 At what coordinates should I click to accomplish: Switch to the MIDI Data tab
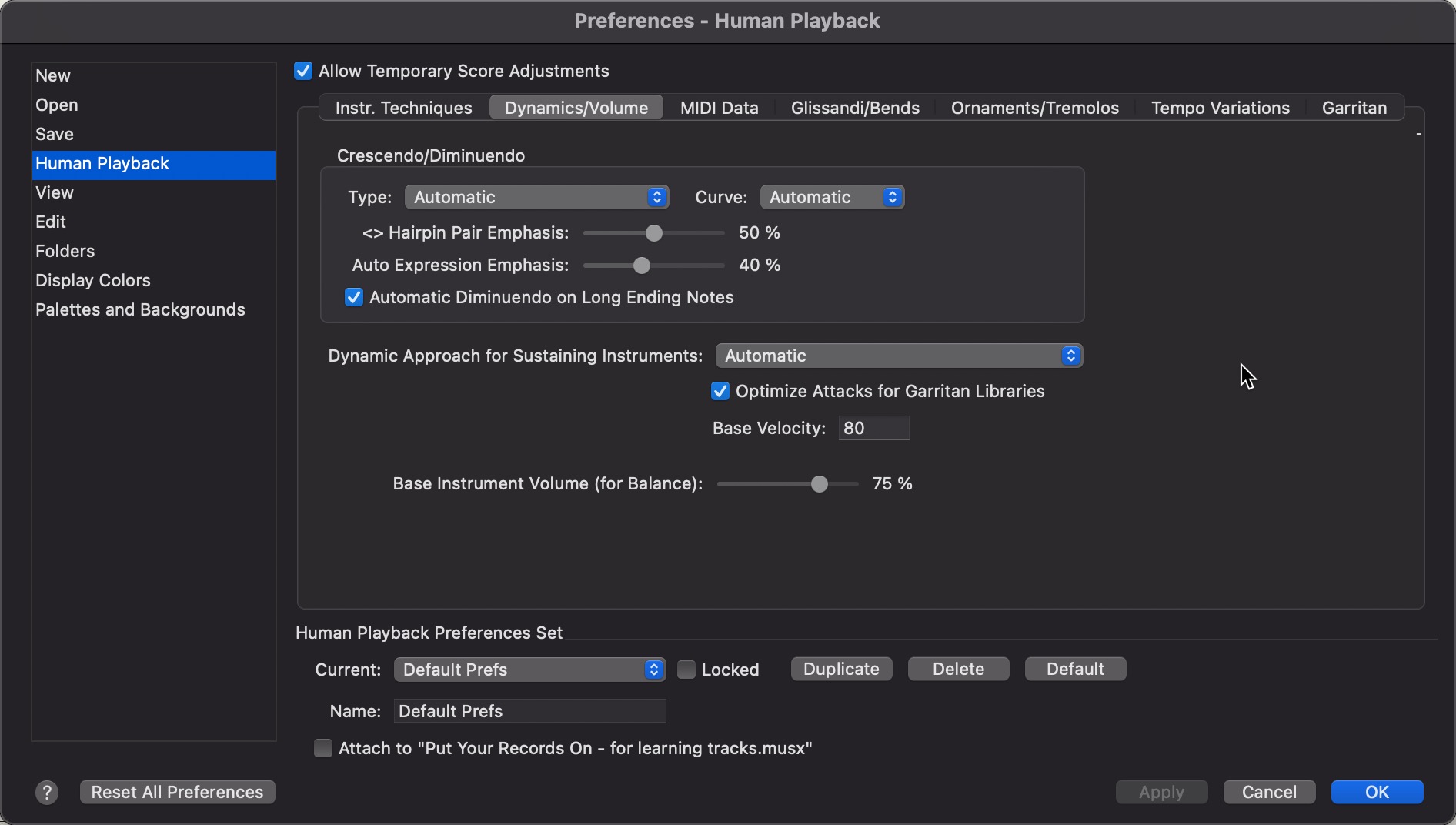pos(719,109)
